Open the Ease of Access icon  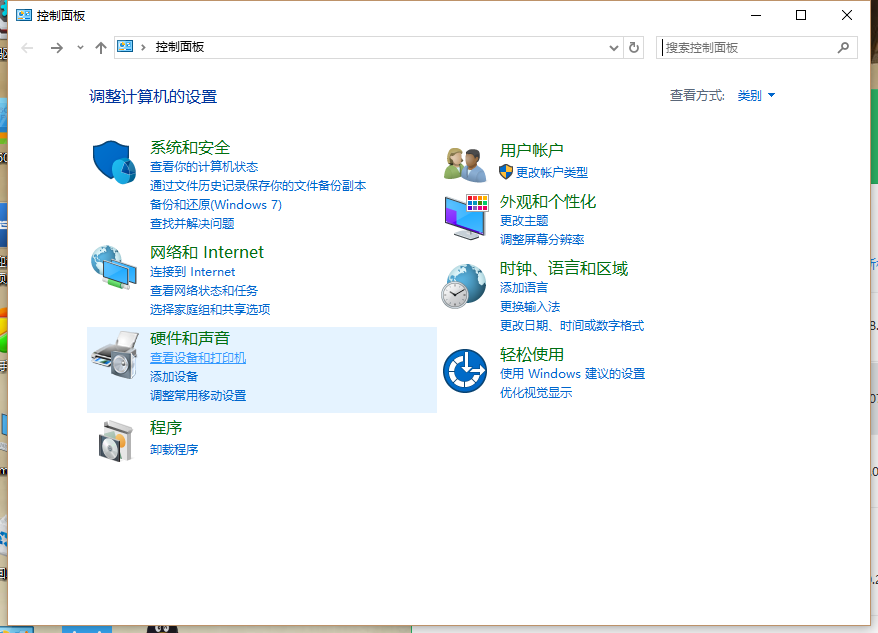[465, 371]
